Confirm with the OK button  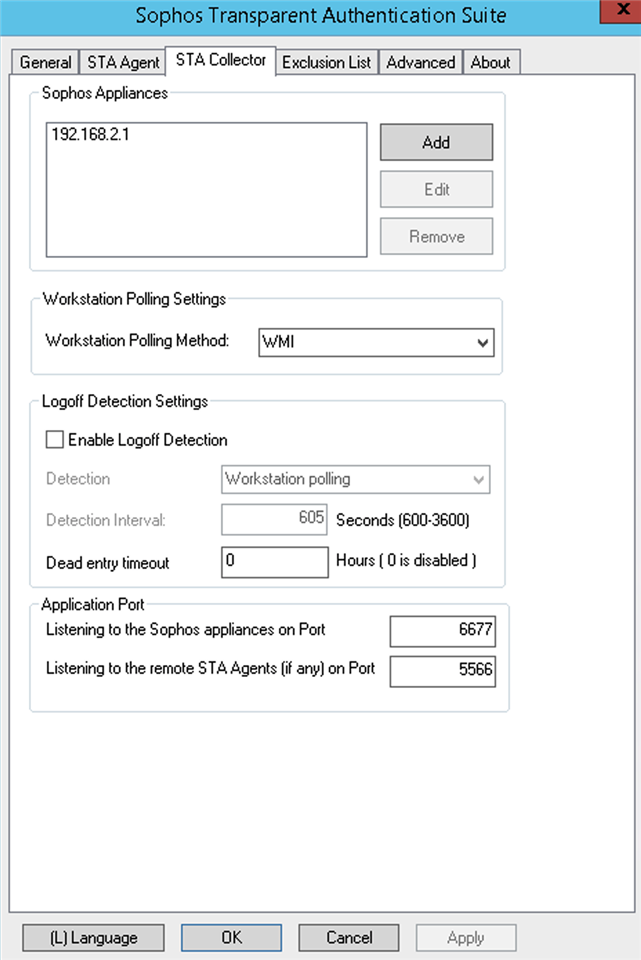[x=231, y=938]
